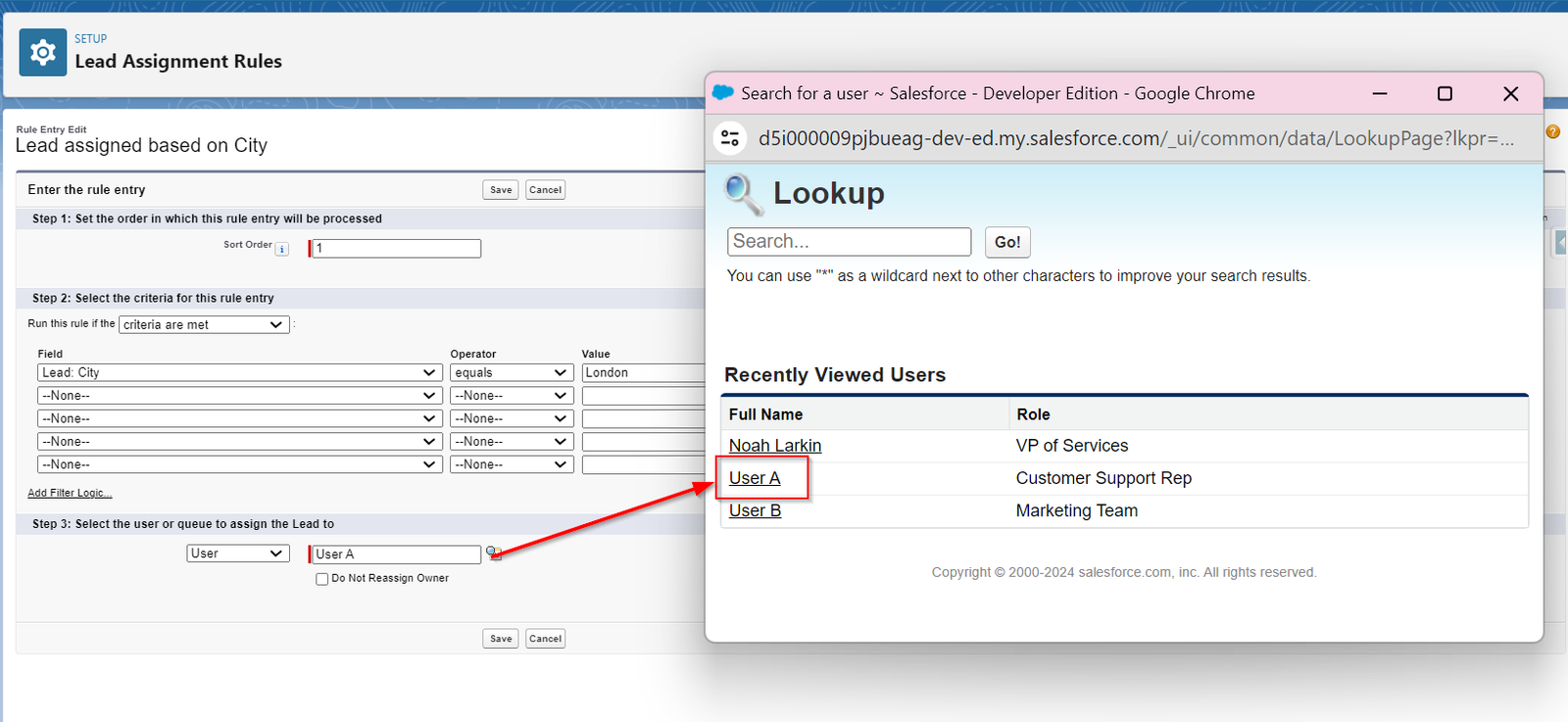Click the Setup gear icon
This screenshot has height=722, width=1568.
pyautogui.click(x=43, y=53)
